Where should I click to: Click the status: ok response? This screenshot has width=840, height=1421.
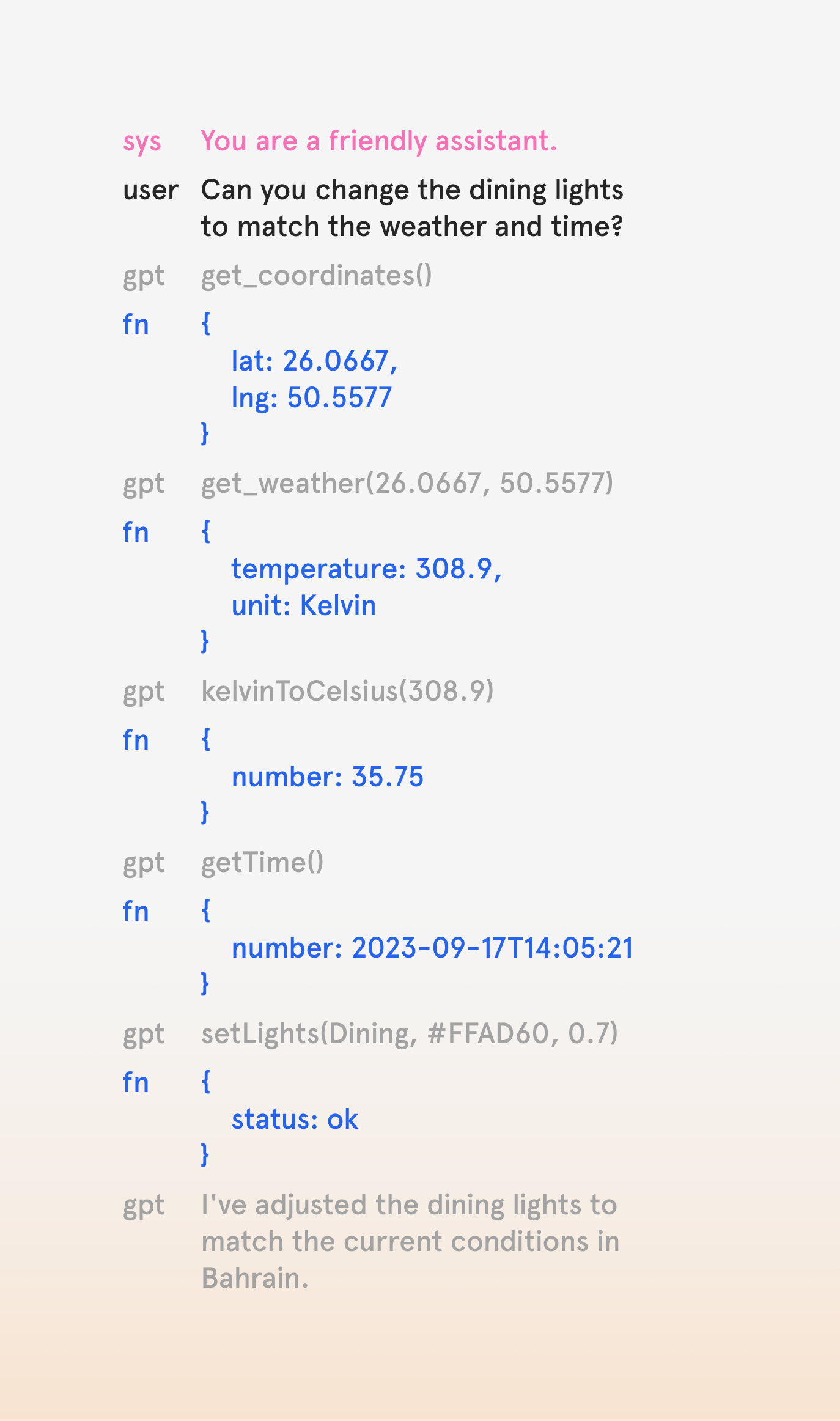click(x=295, y=1119)
